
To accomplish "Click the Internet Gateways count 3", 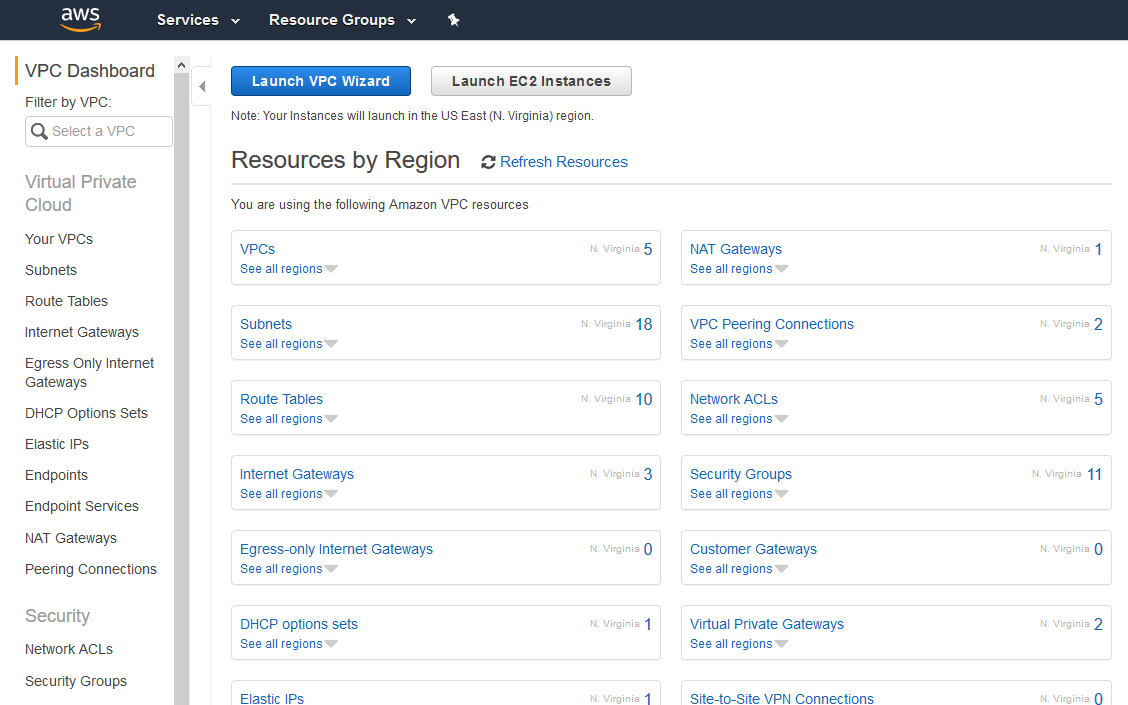I will [x=648, y=475].
